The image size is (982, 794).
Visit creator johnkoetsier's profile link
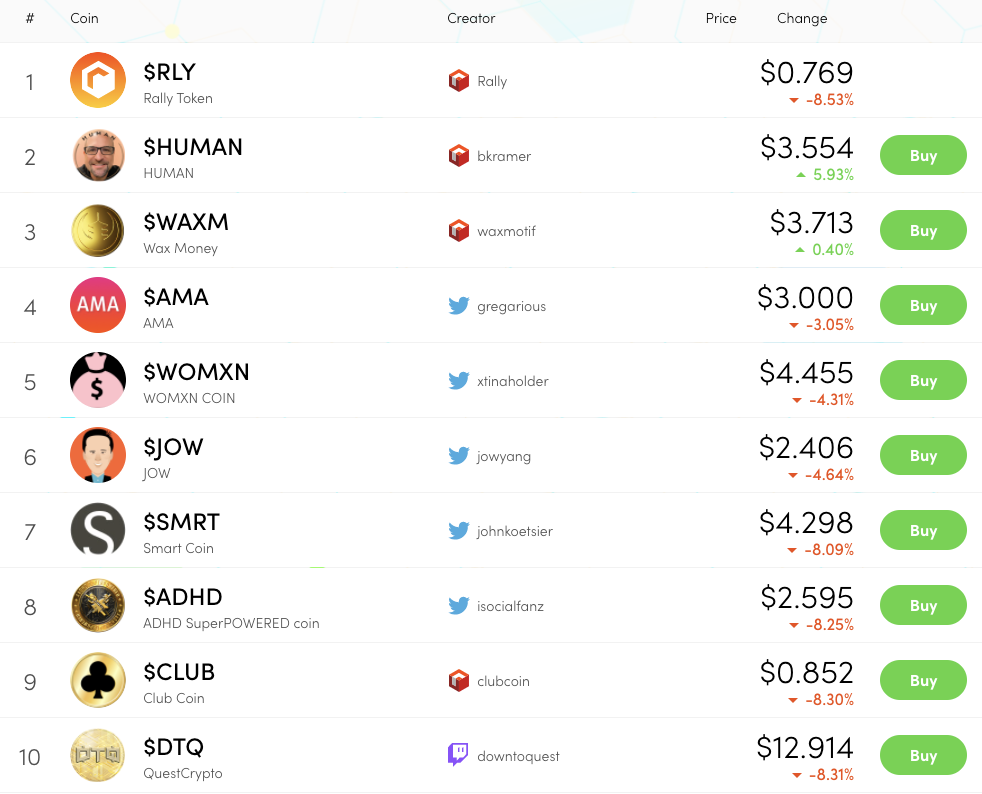515,531
